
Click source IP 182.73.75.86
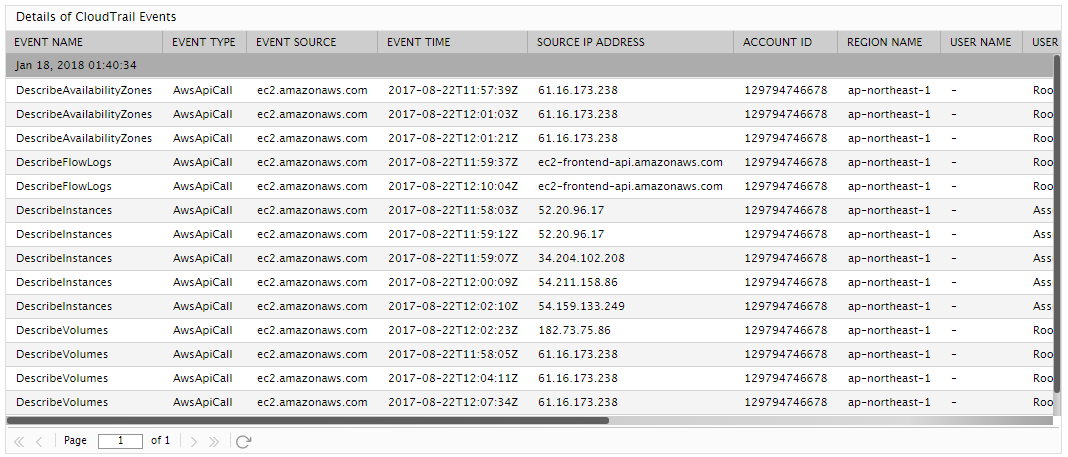(574, 330)
